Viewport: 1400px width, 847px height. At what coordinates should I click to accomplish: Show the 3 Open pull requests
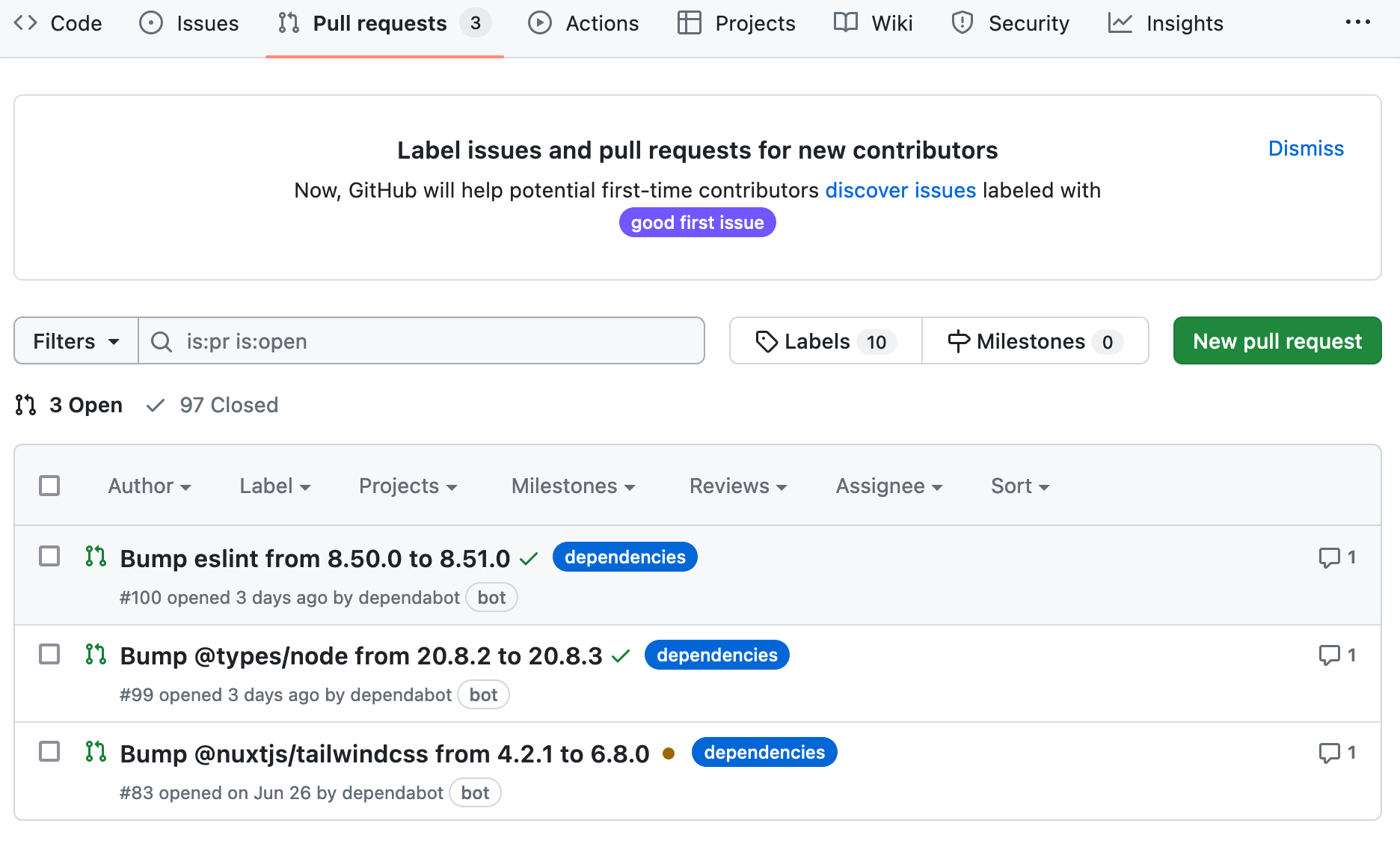pos(69,405)
